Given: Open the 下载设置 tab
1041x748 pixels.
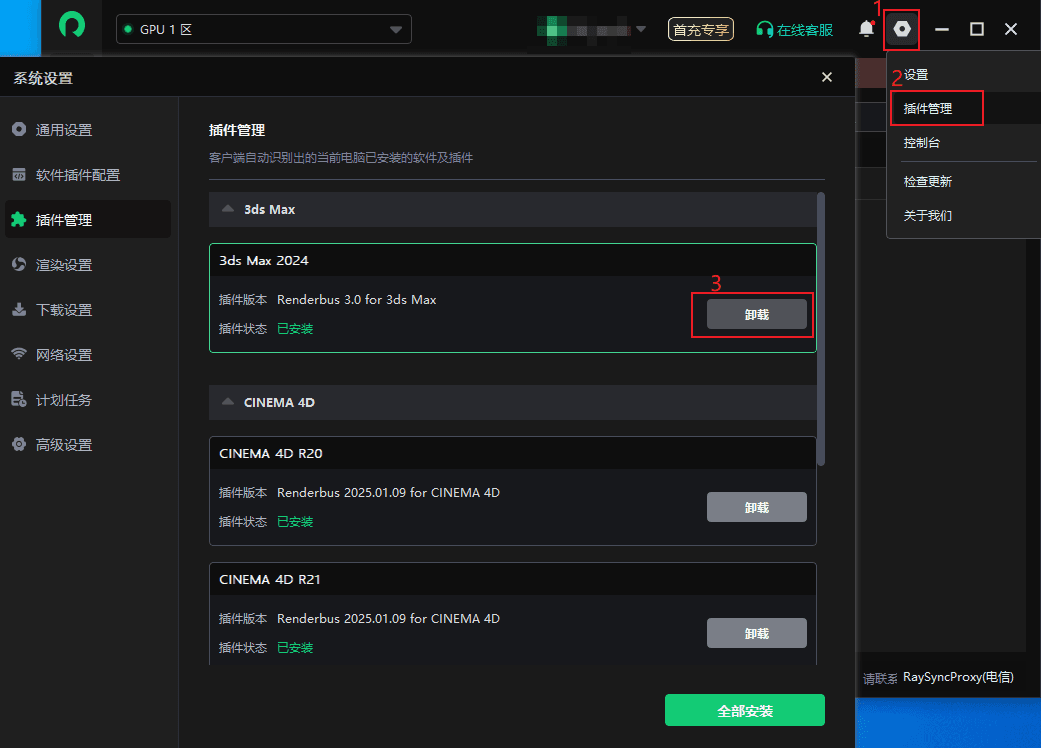Looking at the screenshot, I should click(x=88, y=310).
